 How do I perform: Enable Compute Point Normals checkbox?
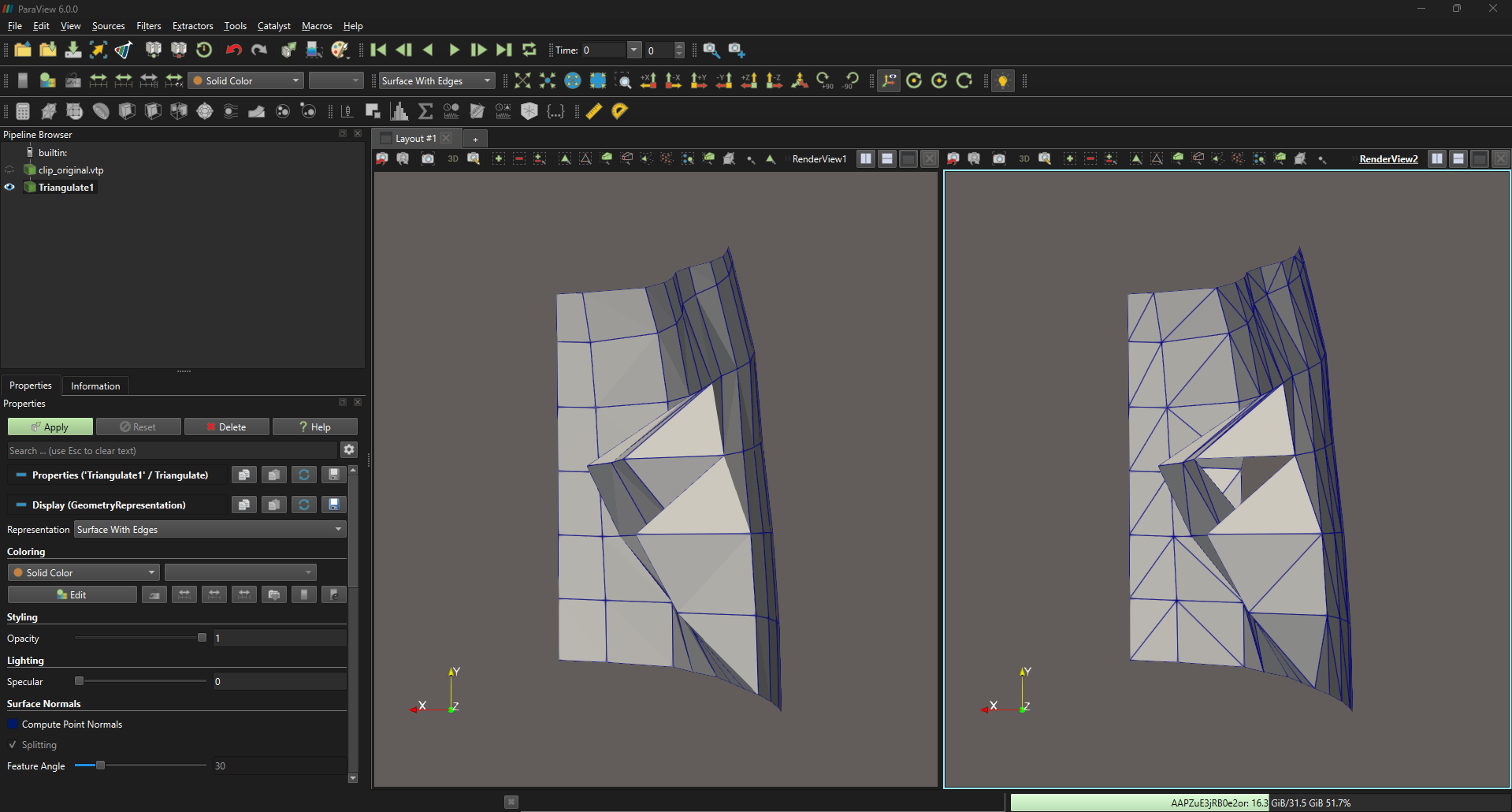(13, 724)
